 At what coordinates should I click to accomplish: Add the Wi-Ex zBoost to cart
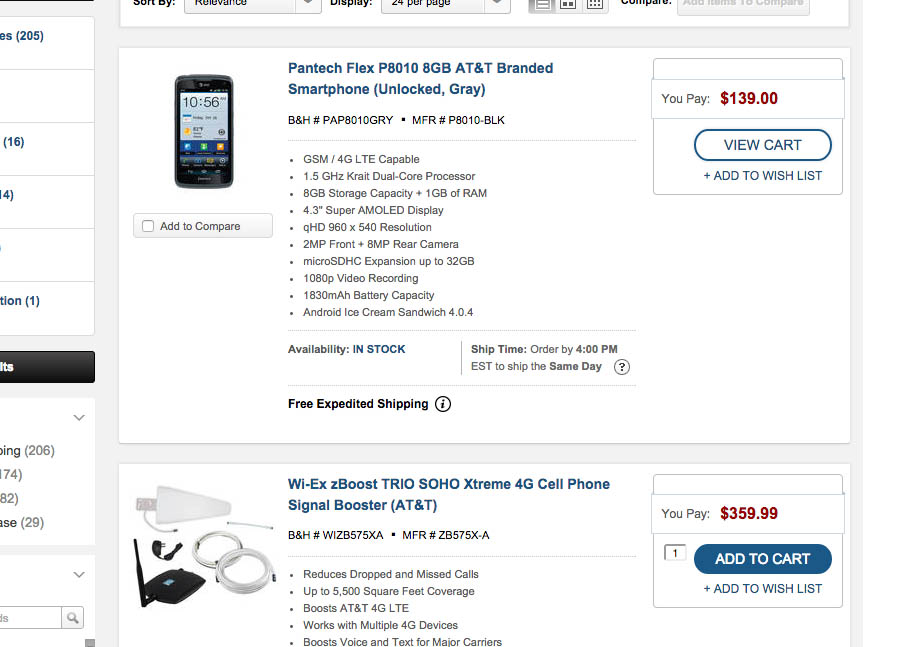pos(762,559)
